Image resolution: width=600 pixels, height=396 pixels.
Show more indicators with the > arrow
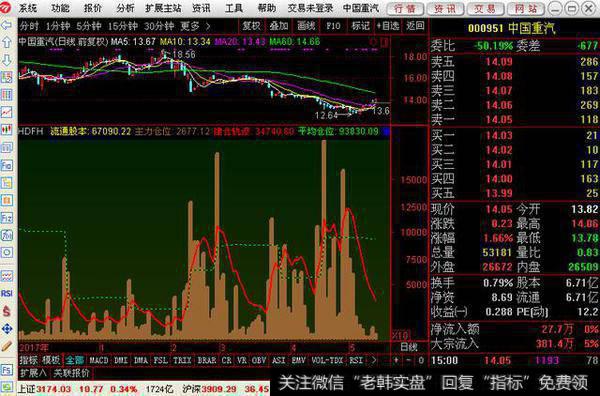pyautogui.click(x=374, y=360)
